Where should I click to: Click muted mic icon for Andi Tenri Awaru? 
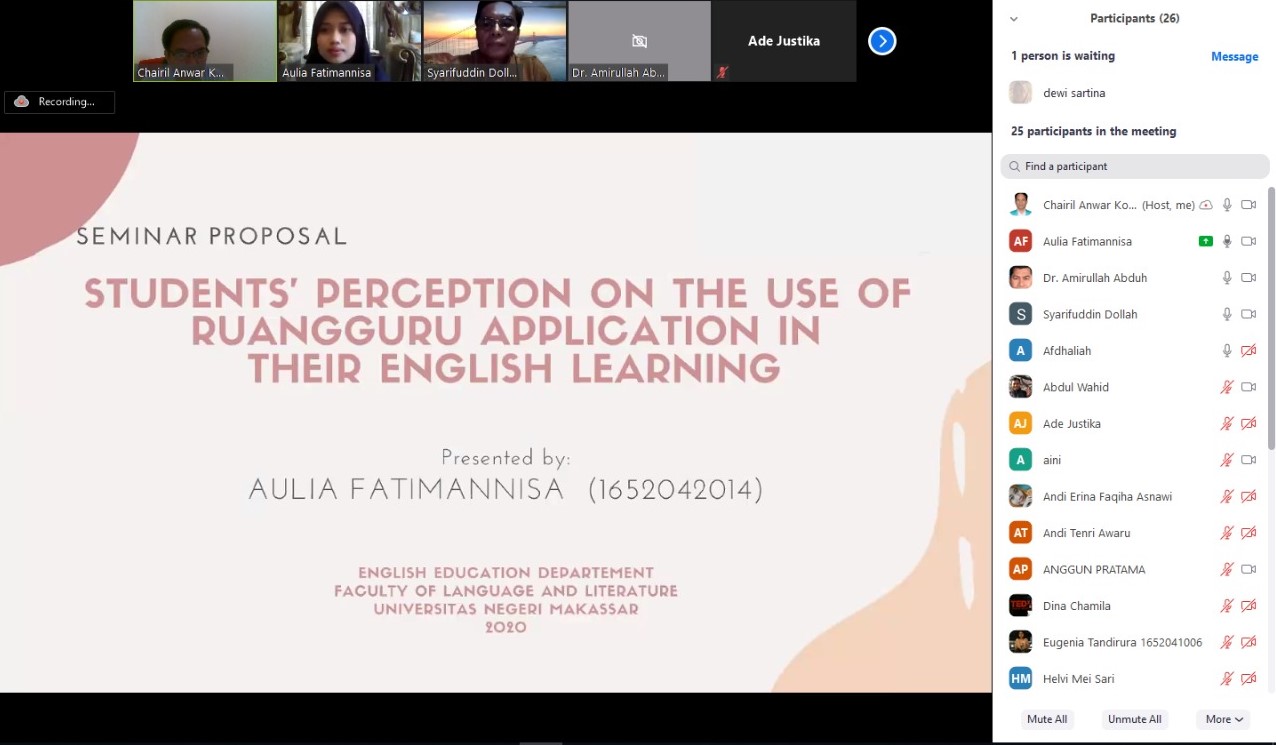pyautogui.click(x=1227, y=533)
